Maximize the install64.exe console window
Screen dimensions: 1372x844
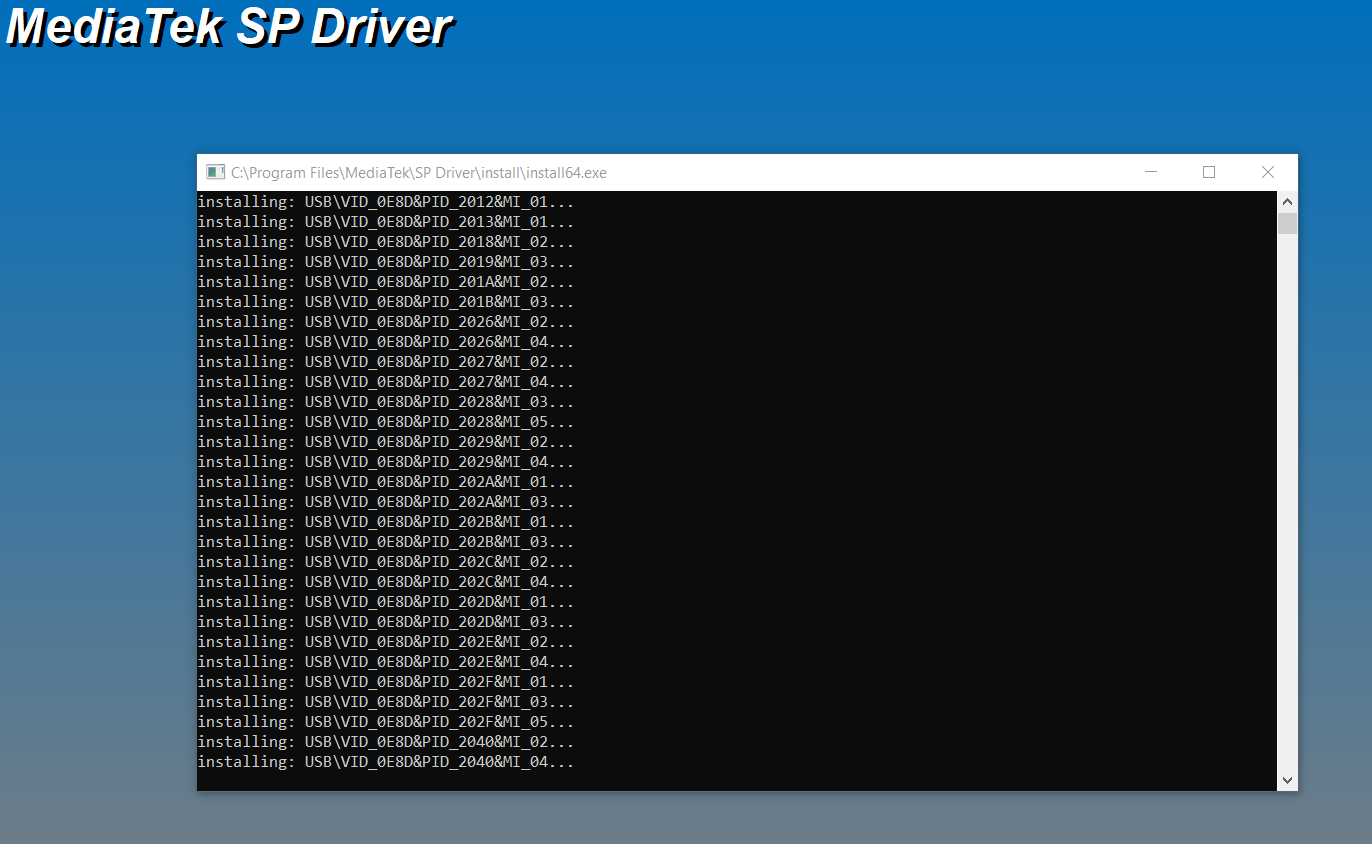1209,172
